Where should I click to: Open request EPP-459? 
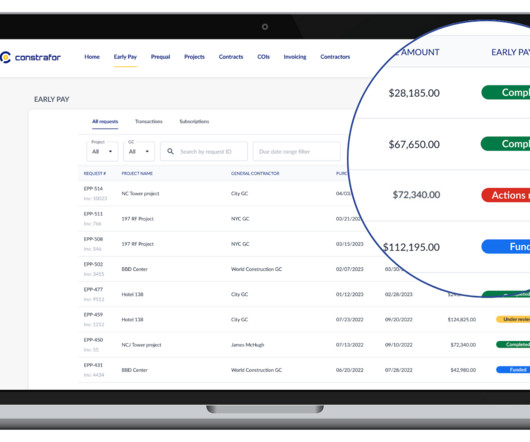click(x=93, y=315)
